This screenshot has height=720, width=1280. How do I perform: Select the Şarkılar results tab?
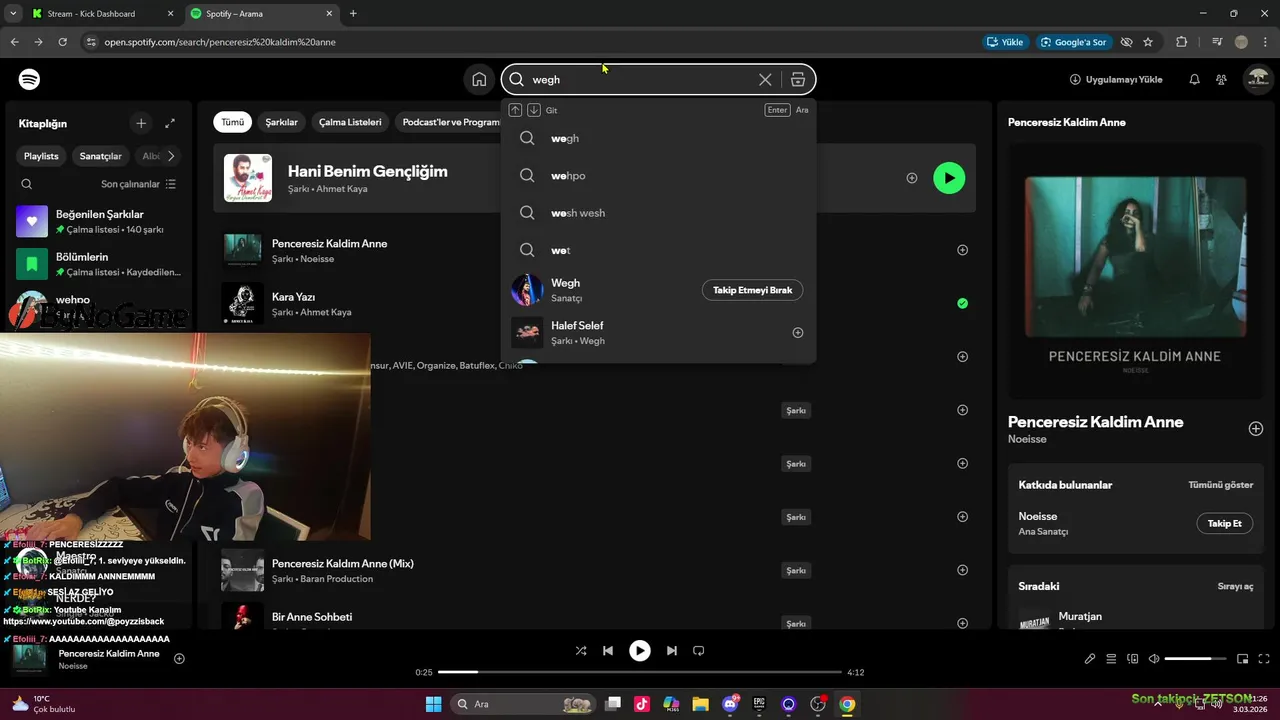281,122
